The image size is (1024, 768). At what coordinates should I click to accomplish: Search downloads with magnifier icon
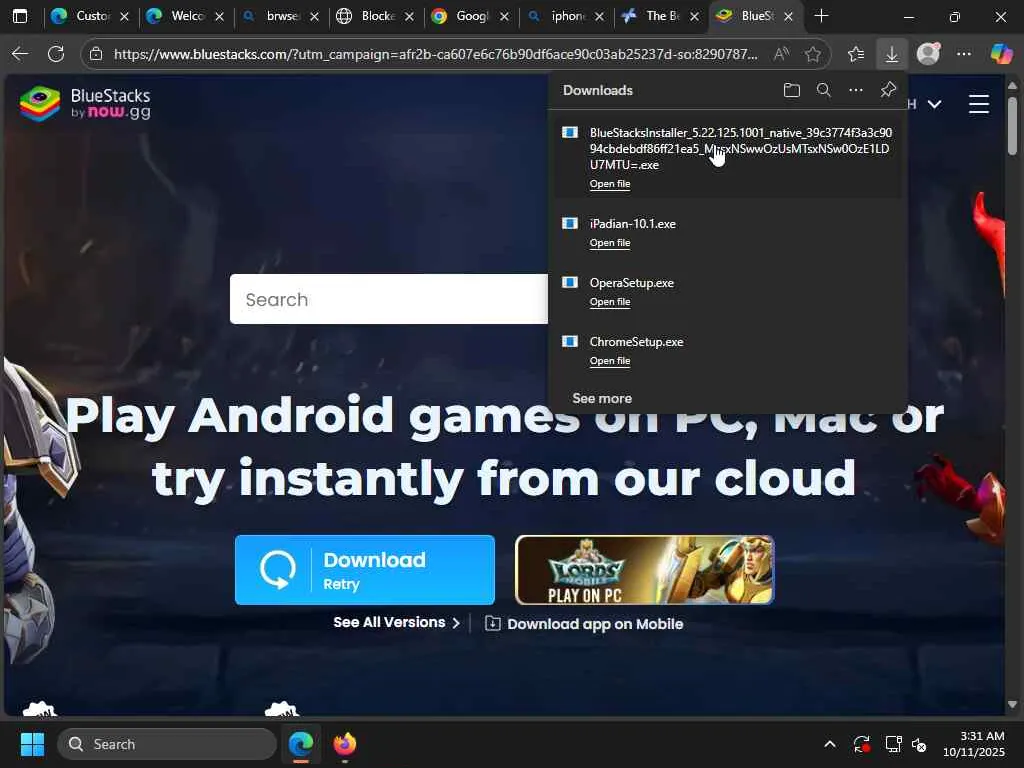[x=824, y=90]
